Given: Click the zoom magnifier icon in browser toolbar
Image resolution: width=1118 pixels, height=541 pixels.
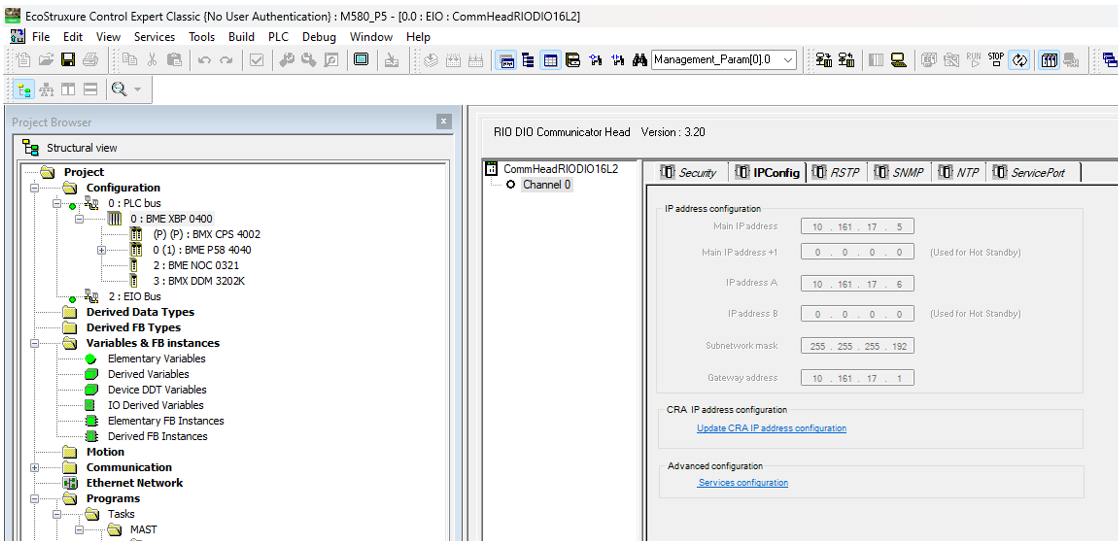Looking at the screenshot, I should click(119, 90).
